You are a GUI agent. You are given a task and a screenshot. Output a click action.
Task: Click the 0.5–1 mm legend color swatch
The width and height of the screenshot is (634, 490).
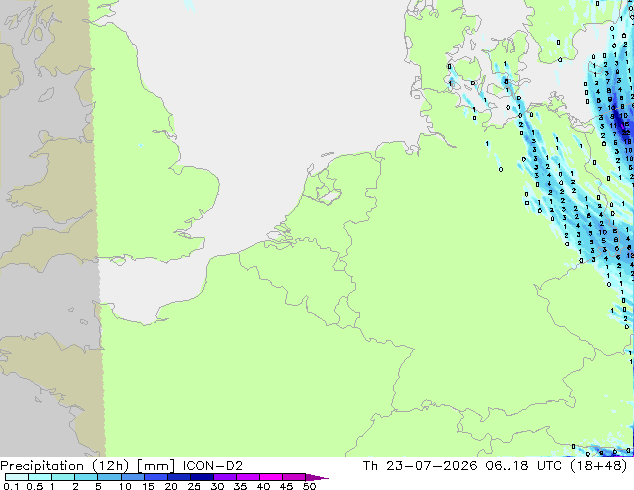tap(40, 477)
